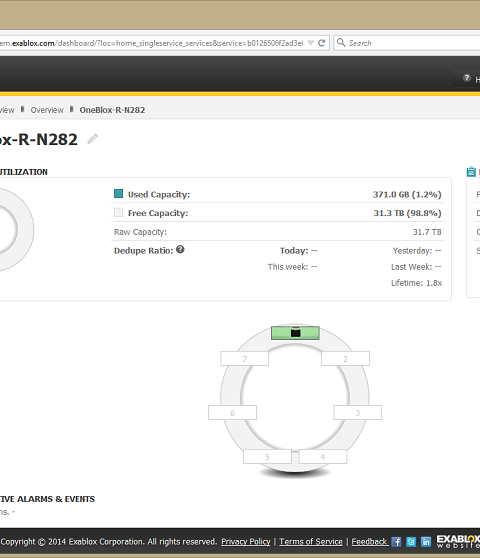This screenshot has width=480, height=558.
Task: Click the Used Capacity teal color swatch
Action: point(118,194)
